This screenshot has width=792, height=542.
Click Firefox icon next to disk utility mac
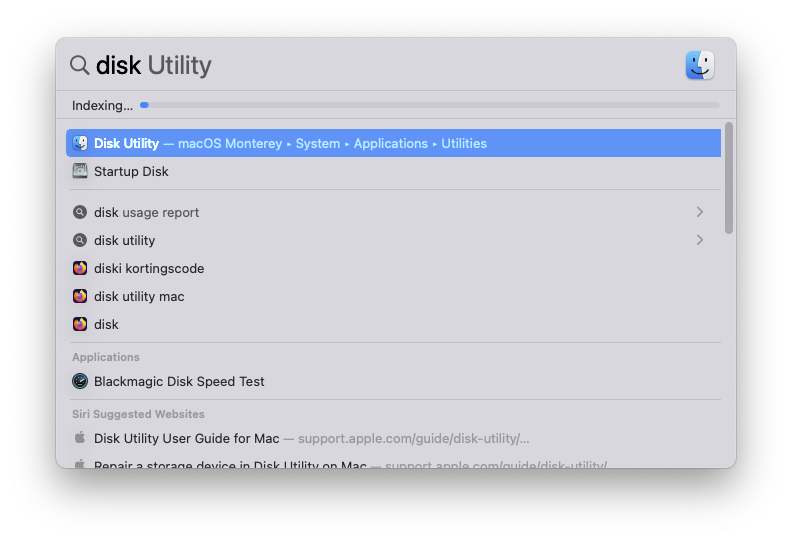tap(80, 296)
